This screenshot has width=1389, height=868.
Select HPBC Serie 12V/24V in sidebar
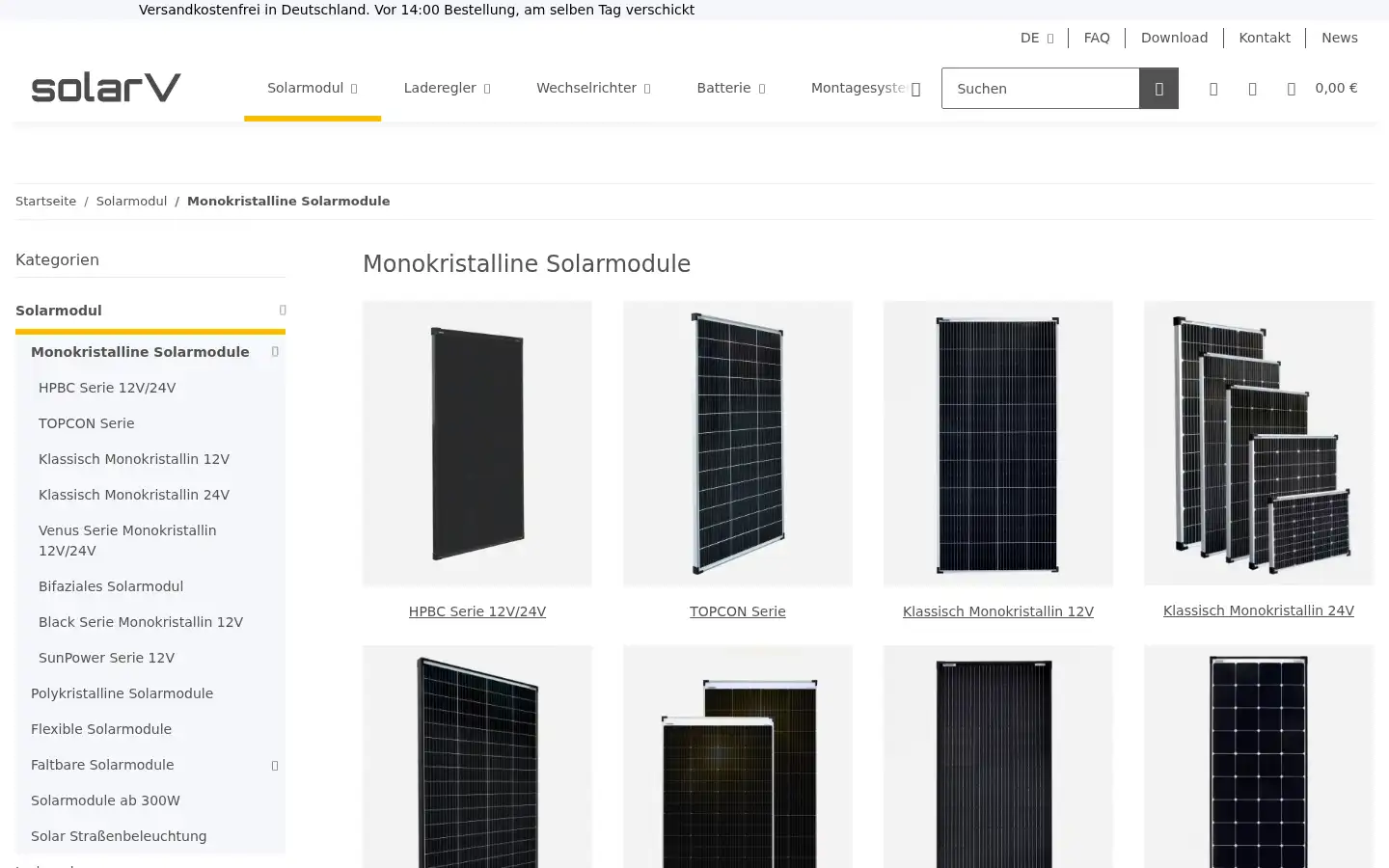pyautogui.click(x=107, y=388)
